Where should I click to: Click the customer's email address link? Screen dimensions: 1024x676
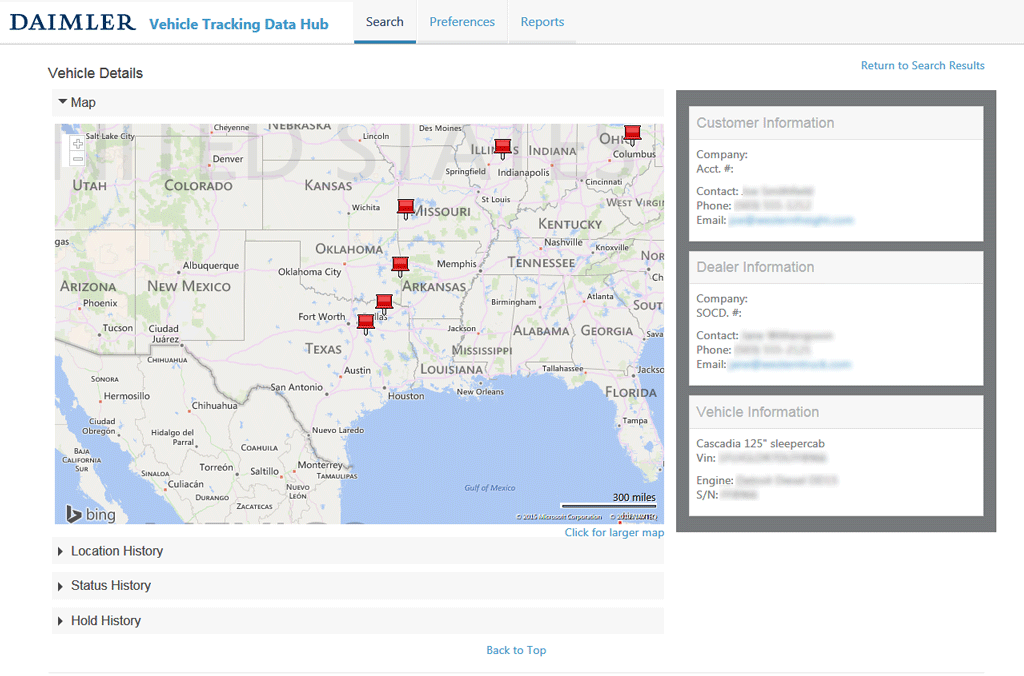pyautogui.click(x=790, y=220)
